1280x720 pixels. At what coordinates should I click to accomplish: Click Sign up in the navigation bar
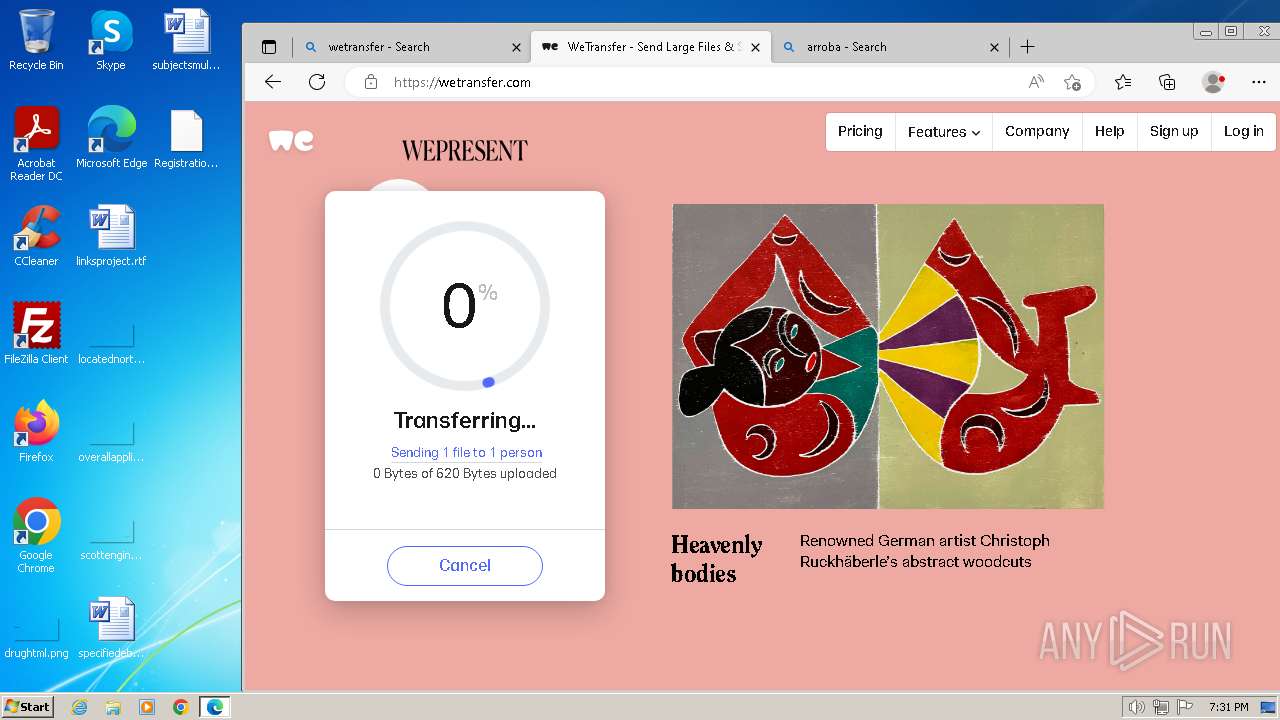tap(1174, 131)
